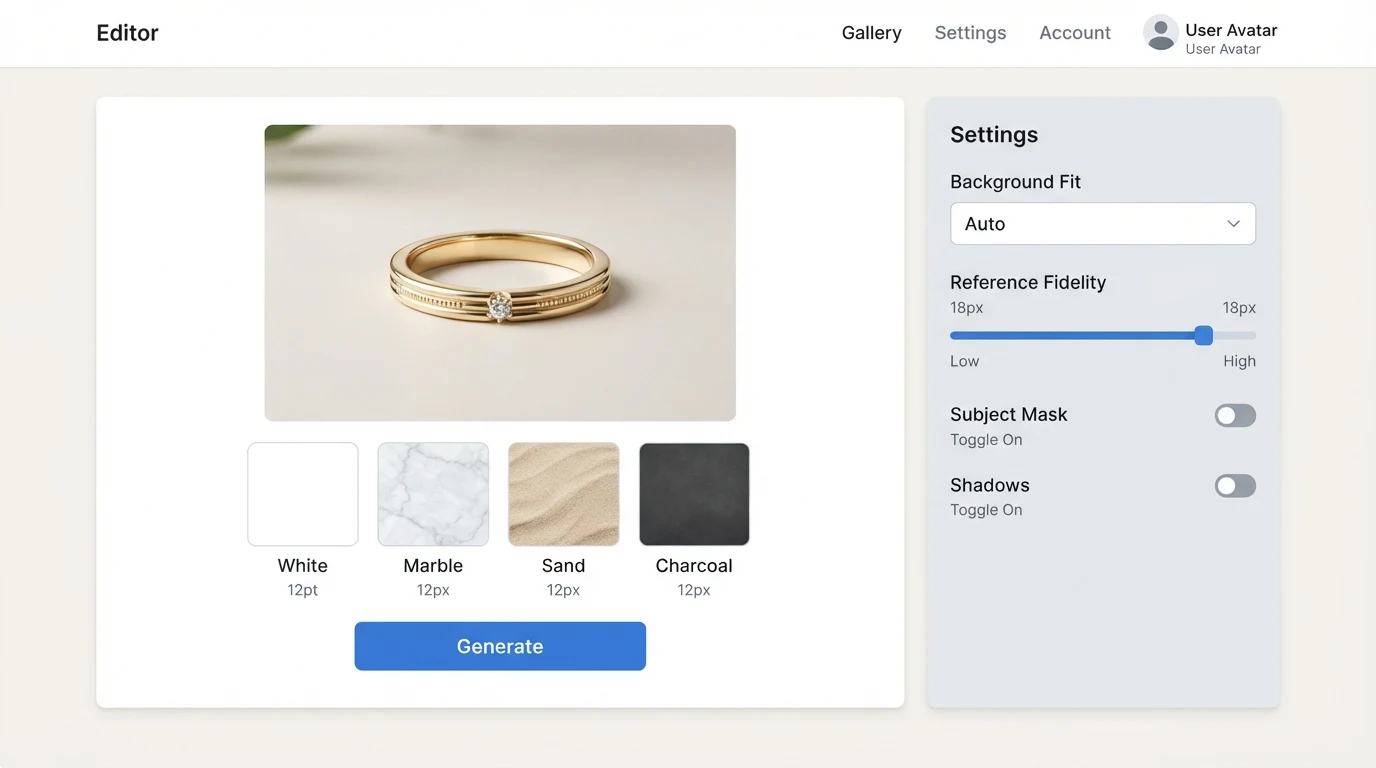Choose the Marble background swatch
The width and height of the screenshot is (1376, 768).
coord(433,494)
